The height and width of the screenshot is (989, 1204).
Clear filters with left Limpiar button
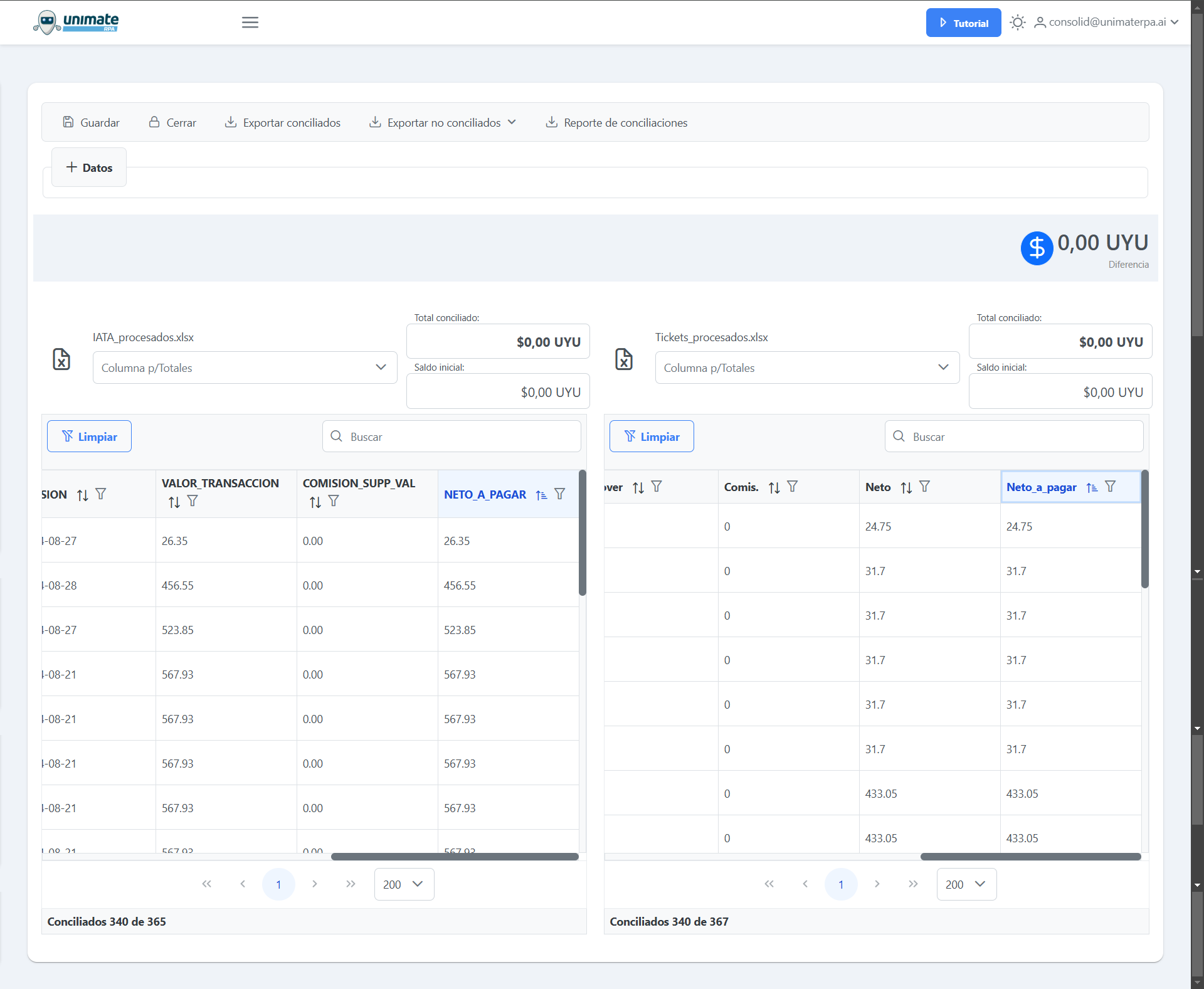(x=89, y=436)
